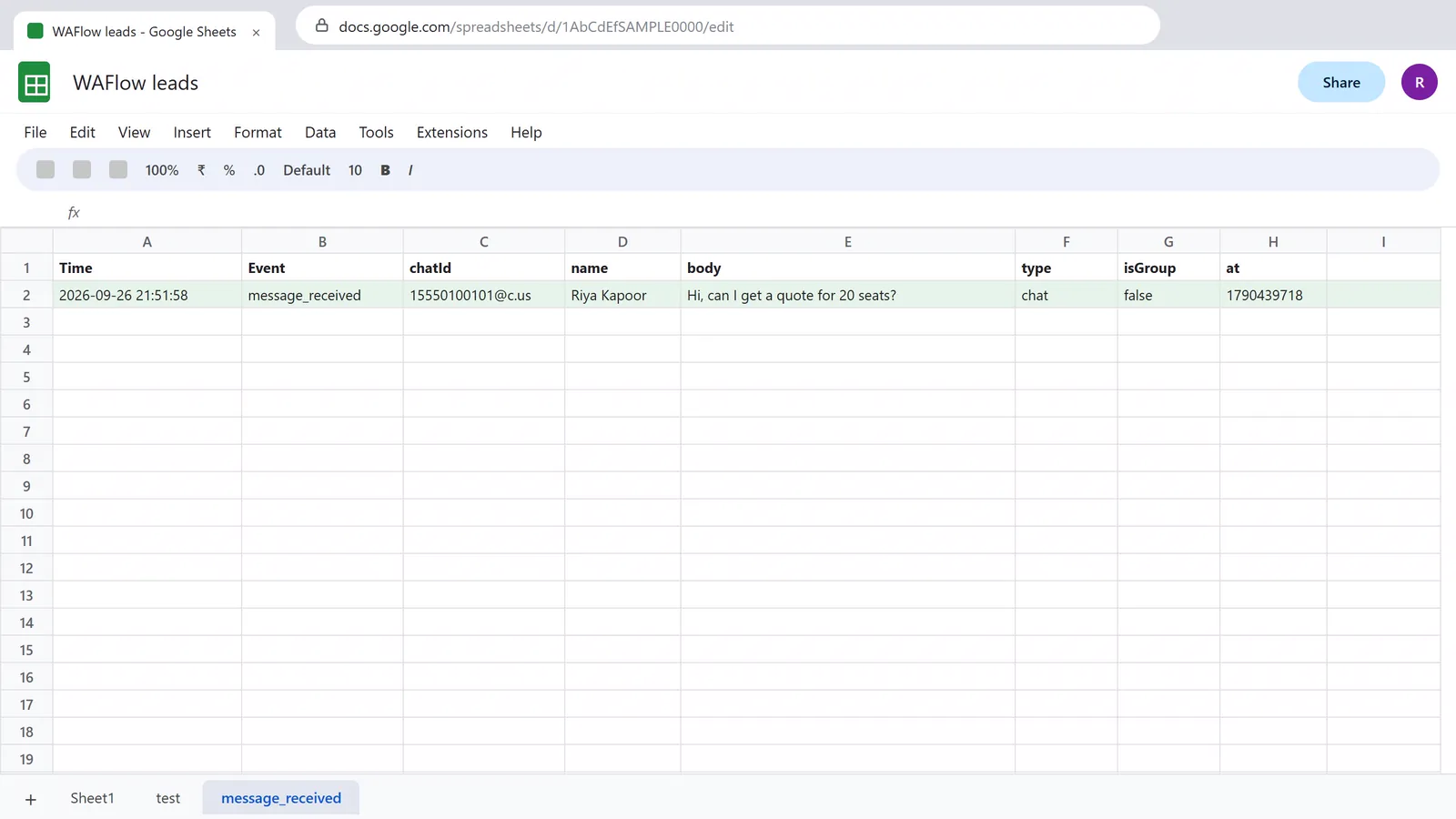Screen dimensions: 1456x819
Task: Click the .0 decimal places button
Action: click(259, 170)
